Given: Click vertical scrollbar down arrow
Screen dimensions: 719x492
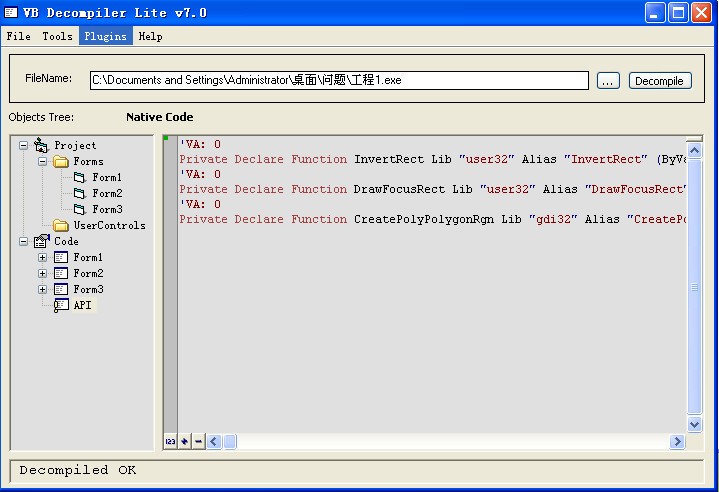Looking at the screenshot, I should click(695, 424).
